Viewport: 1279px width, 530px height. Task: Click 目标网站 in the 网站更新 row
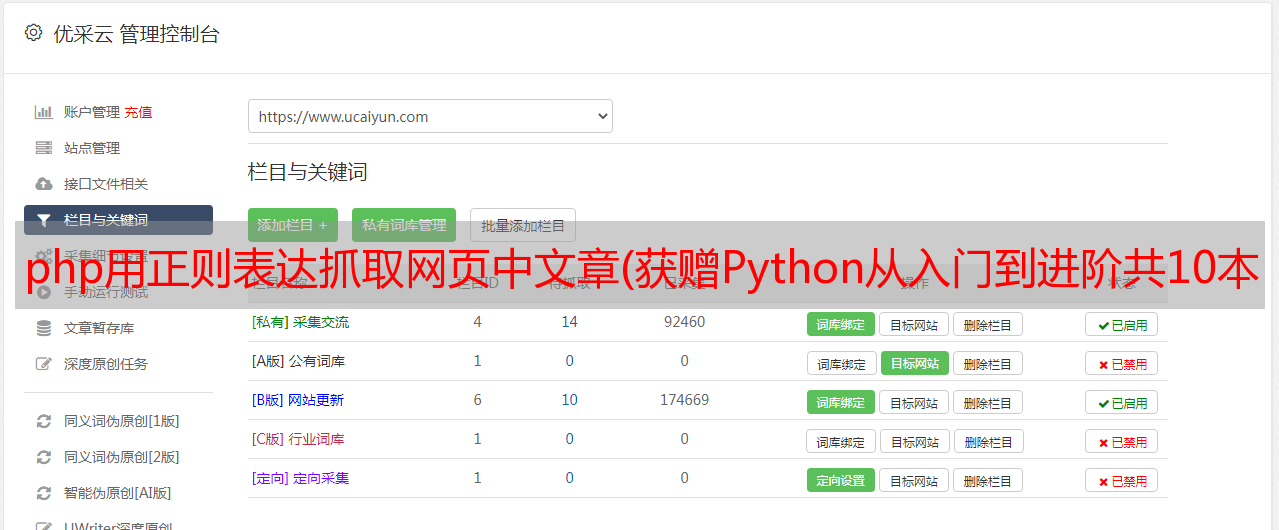click(x=914, y=402)
